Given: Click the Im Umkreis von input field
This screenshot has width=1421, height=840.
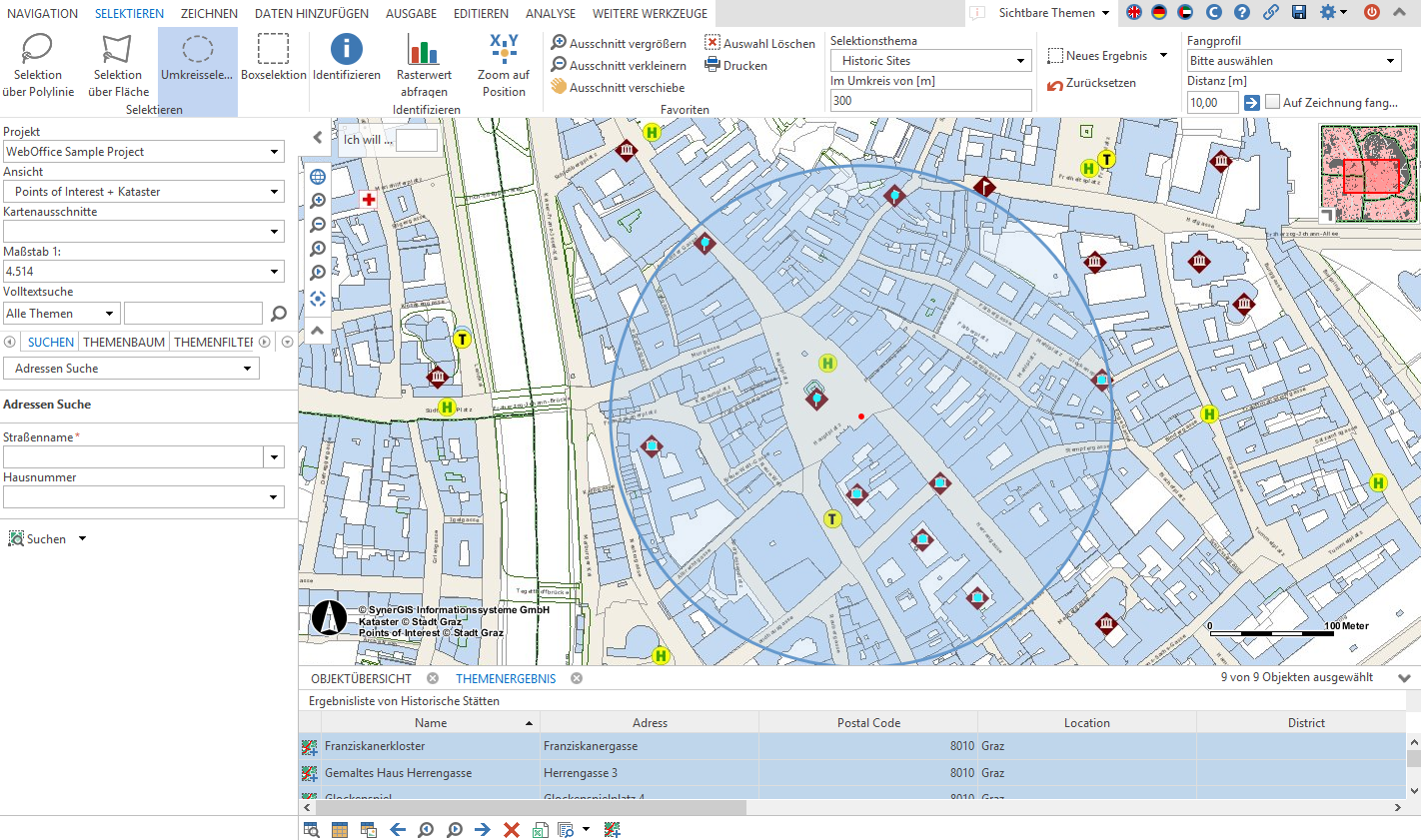Looking at the screenshot, I should 930,101.
